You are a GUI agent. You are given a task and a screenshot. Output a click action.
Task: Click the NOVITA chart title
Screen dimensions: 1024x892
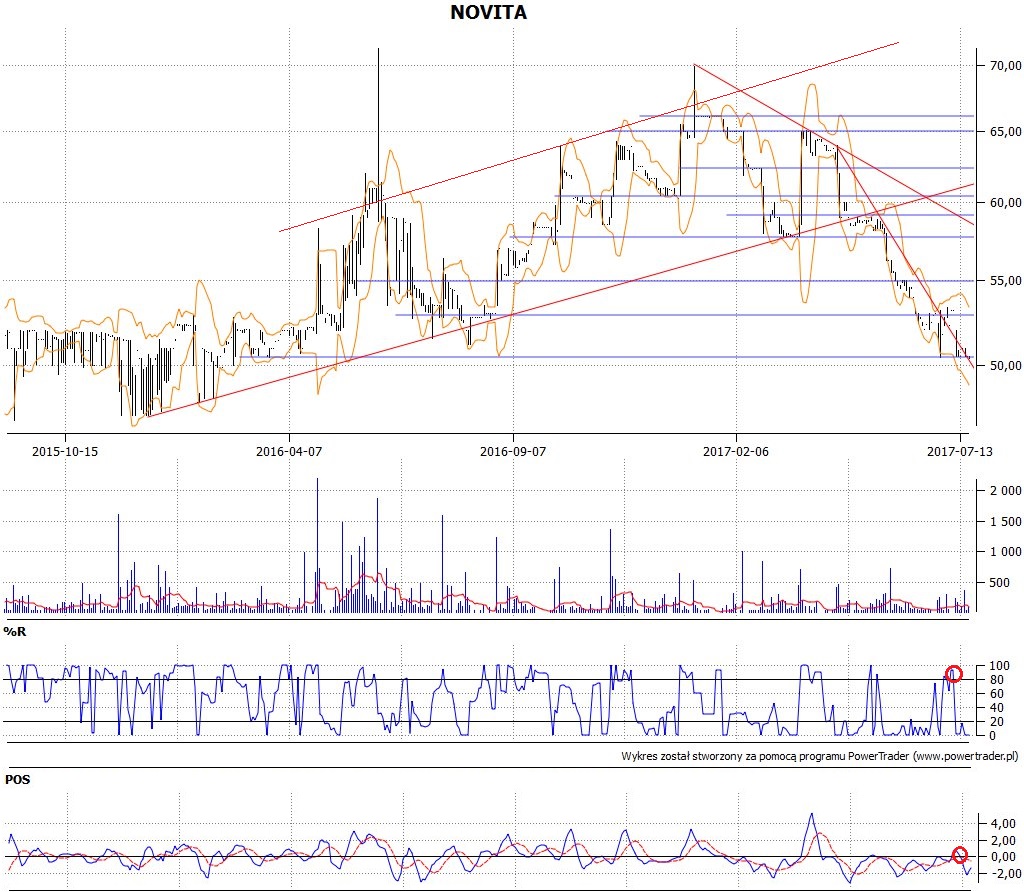pos(488,12)
